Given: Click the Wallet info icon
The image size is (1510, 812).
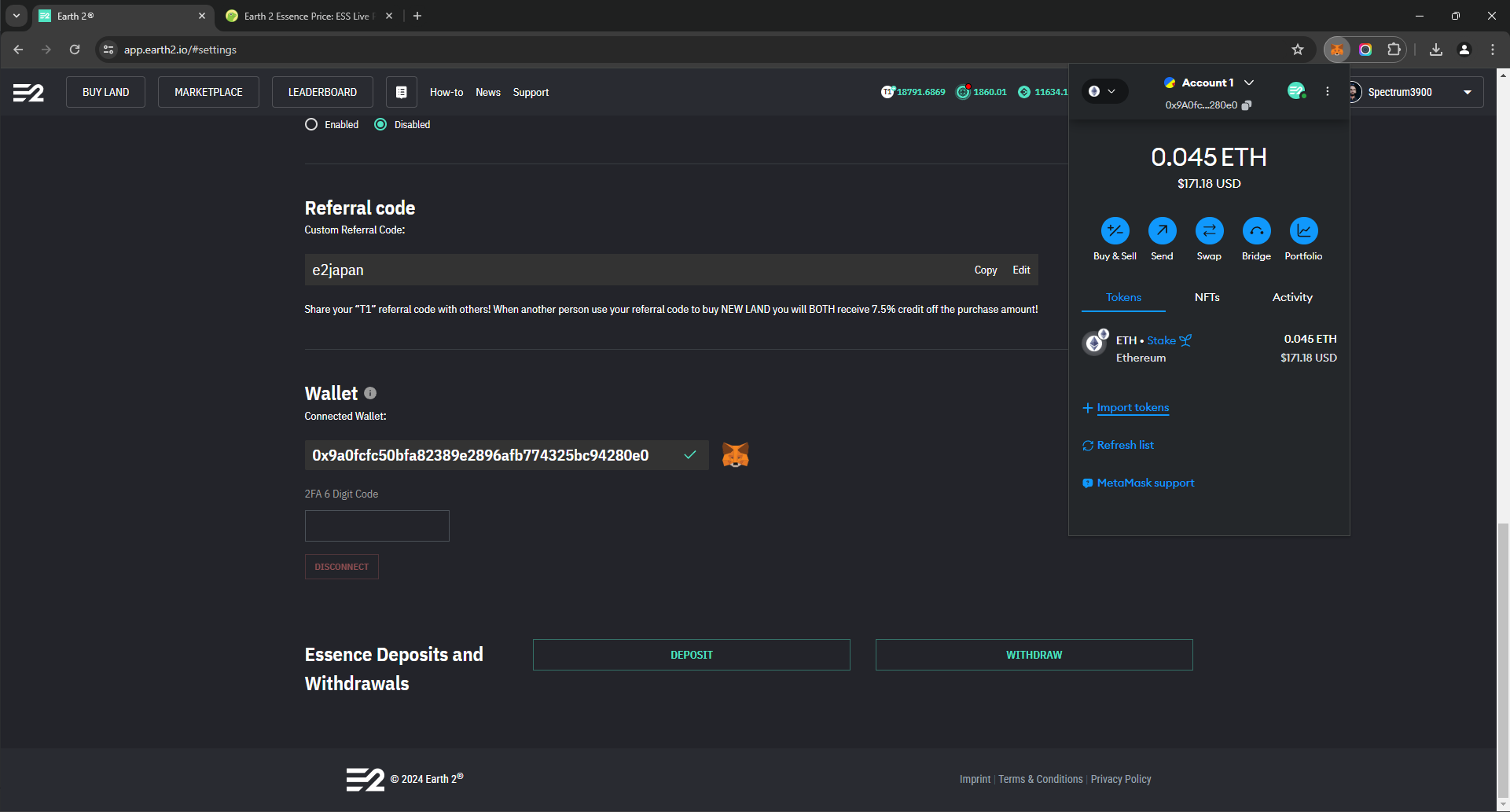Looking at the screenshot, I should [370, 393].
